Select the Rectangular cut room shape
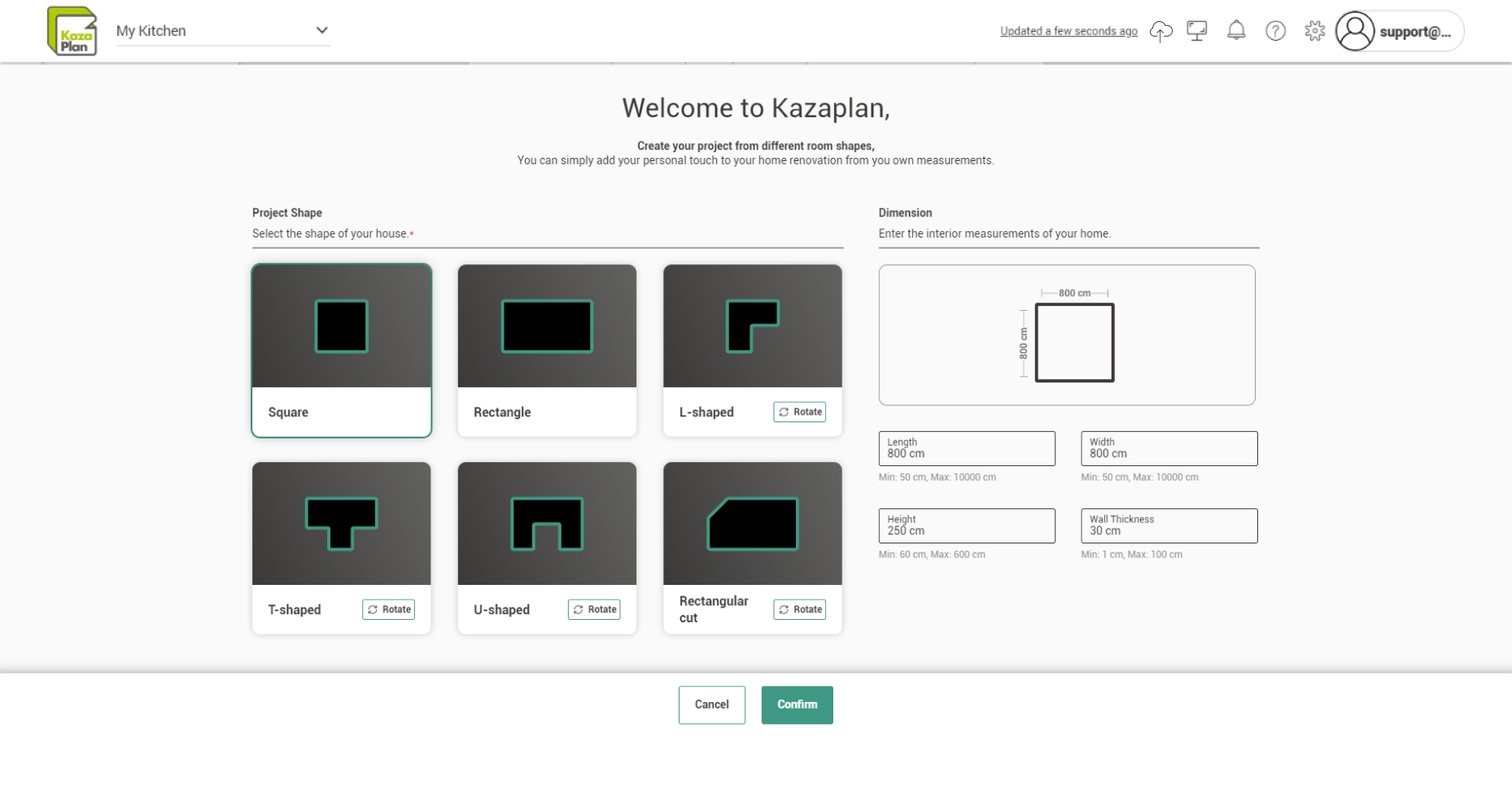1512x807 pixels. 753,547
